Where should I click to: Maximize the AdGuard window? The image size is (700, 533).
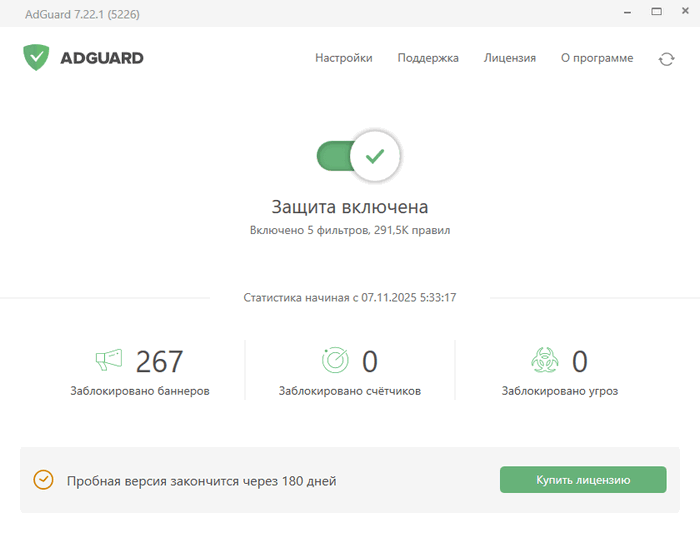coord(657,12)
